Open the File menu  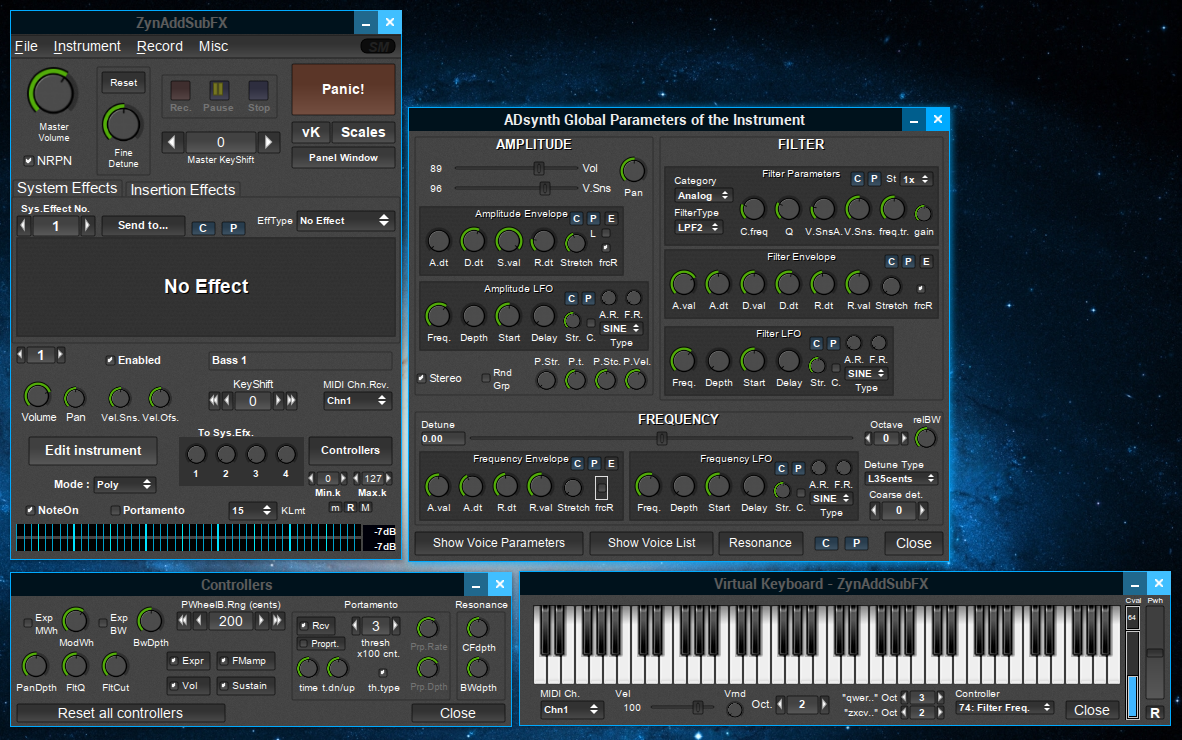click(26, 46)
